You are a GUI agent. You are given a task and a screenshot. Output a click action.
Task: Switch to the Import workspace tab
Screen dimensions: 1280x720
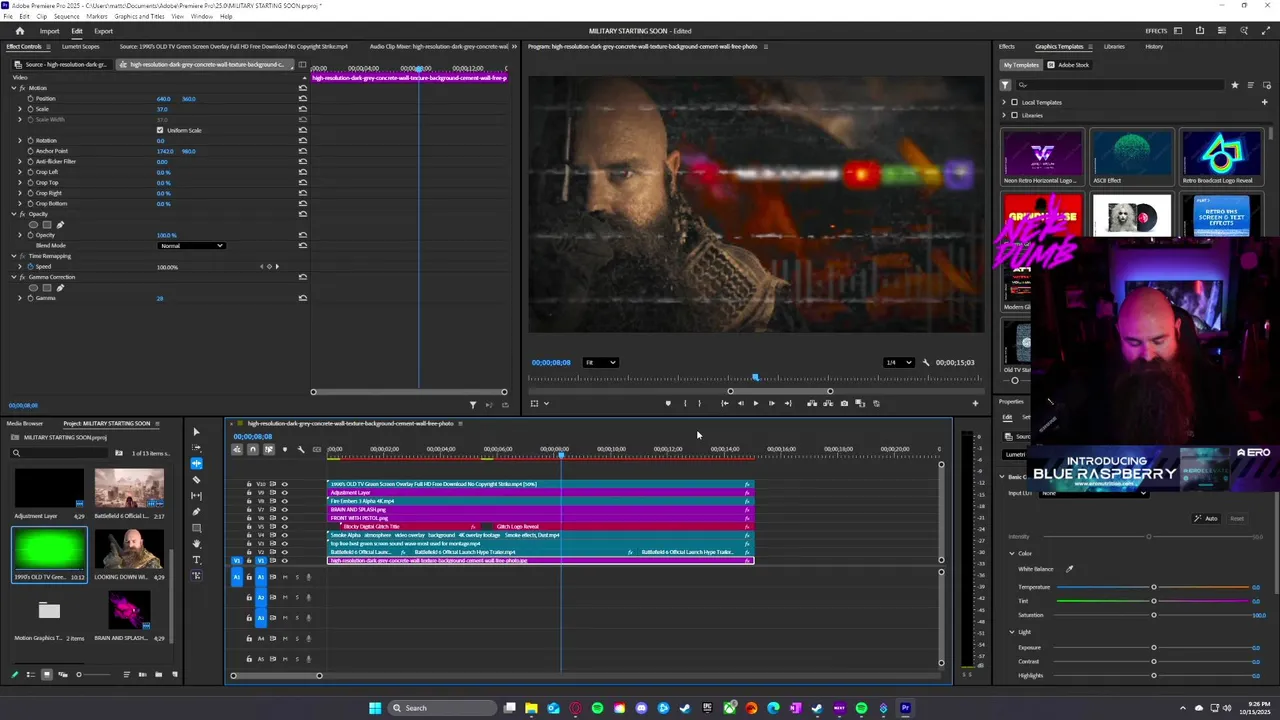click(x=50, y=31)
